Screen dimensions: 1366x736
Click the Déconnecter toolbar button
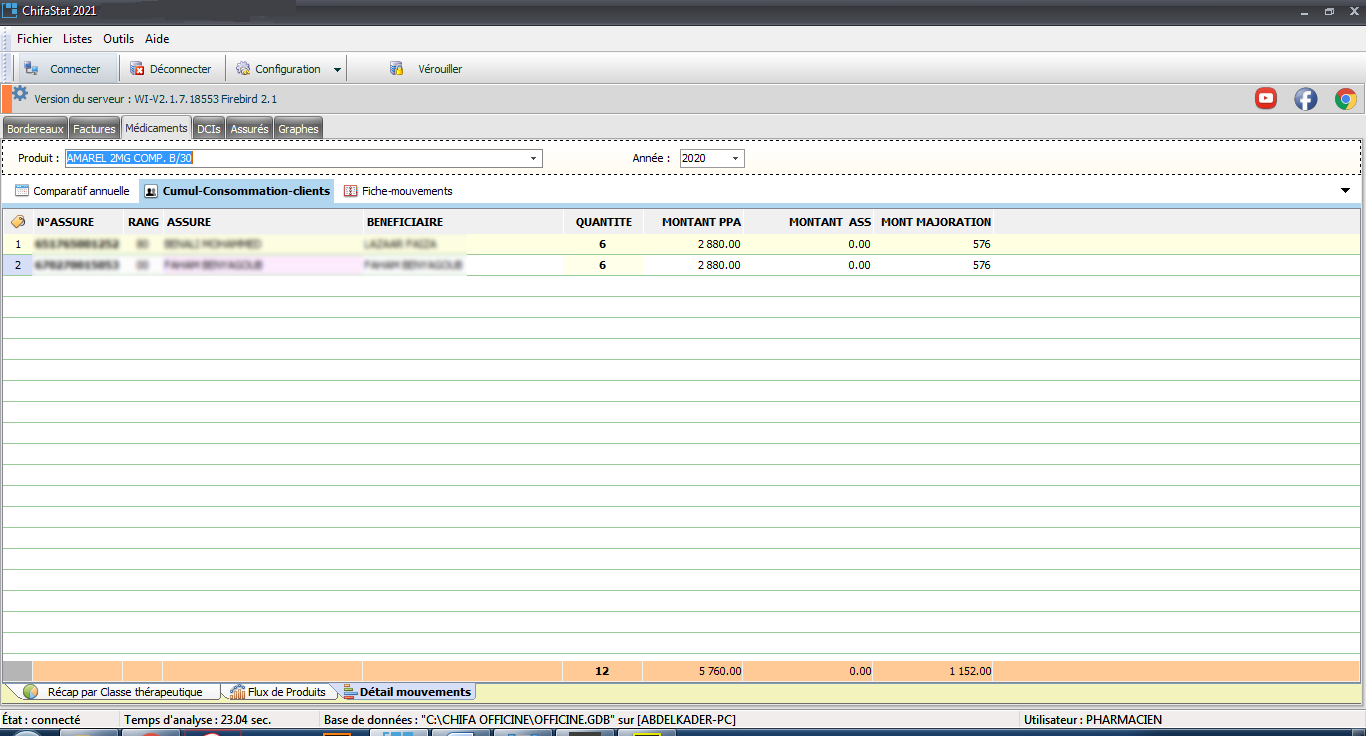171,69
